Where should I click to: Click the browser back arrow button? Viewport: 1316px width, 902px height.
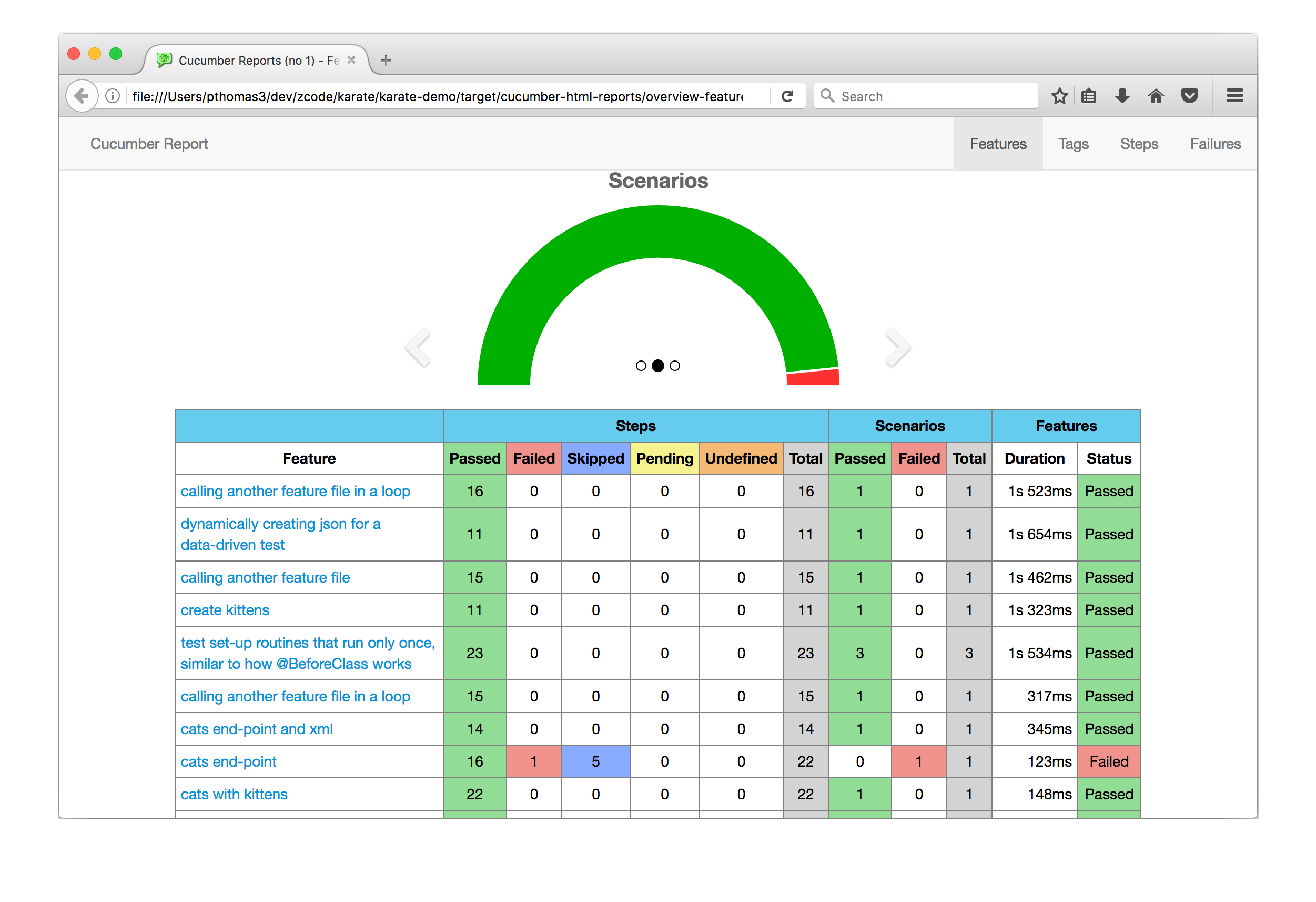click(82, 96)
